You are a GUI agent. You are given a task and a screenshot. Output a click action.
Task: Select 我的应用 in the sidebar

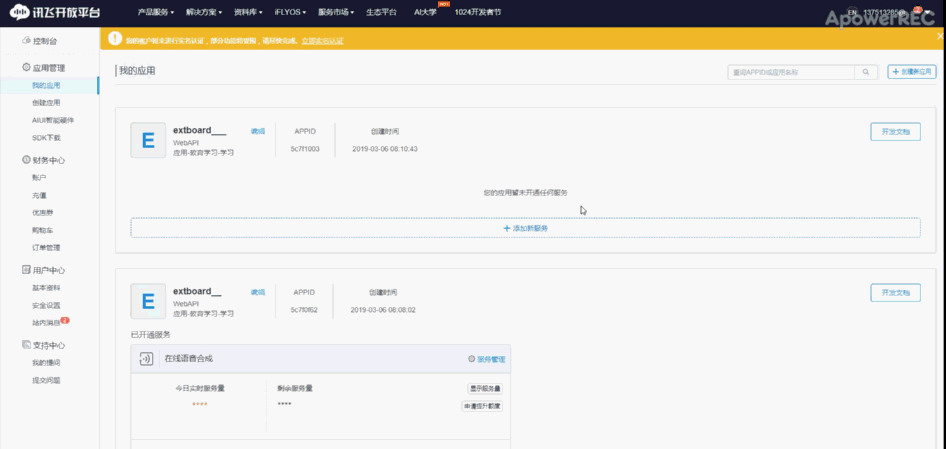pos(46,86)
